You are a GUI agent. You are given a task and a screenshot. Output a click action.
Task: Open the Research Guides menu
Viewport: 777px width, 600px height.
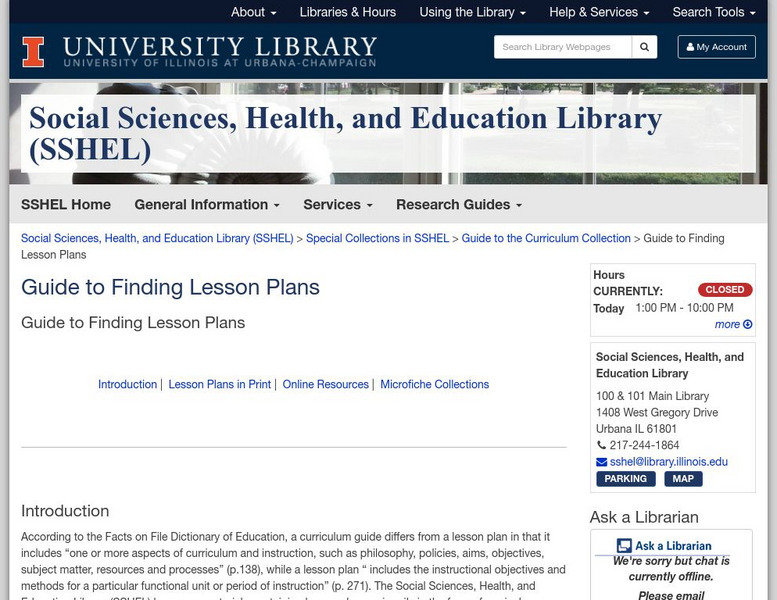(459, 204)
